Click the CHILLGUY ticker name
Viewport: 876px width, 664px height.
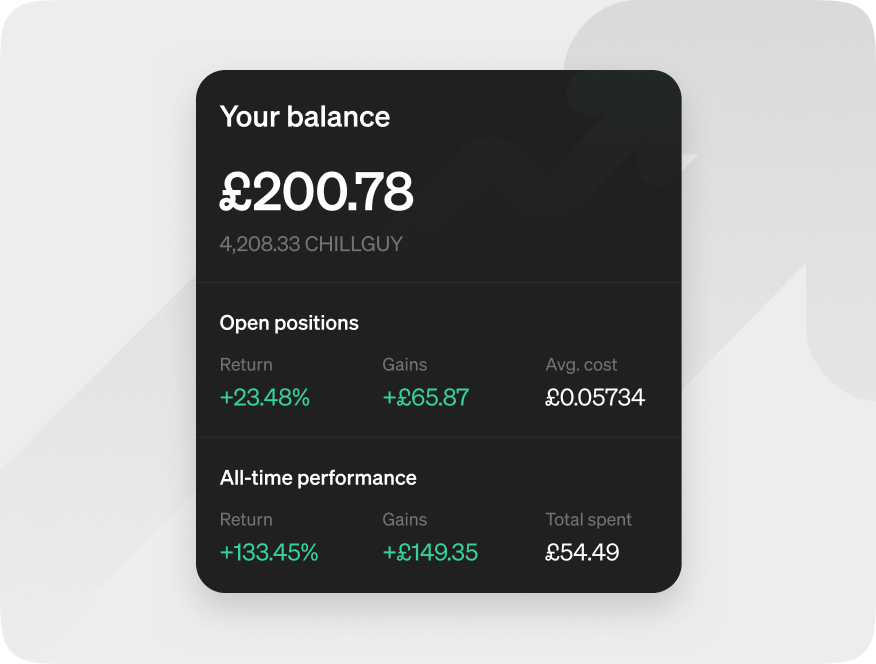pos(353,244)
